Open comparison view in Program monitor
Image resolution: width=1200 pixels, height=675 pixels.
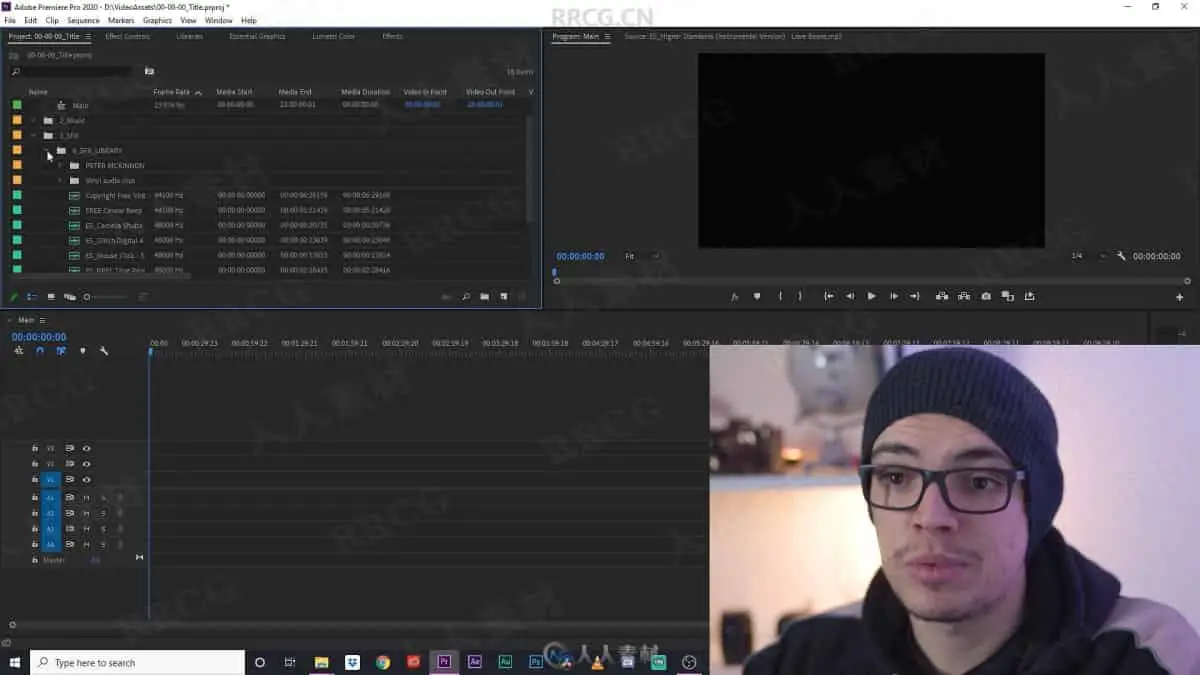point(1008,296)
